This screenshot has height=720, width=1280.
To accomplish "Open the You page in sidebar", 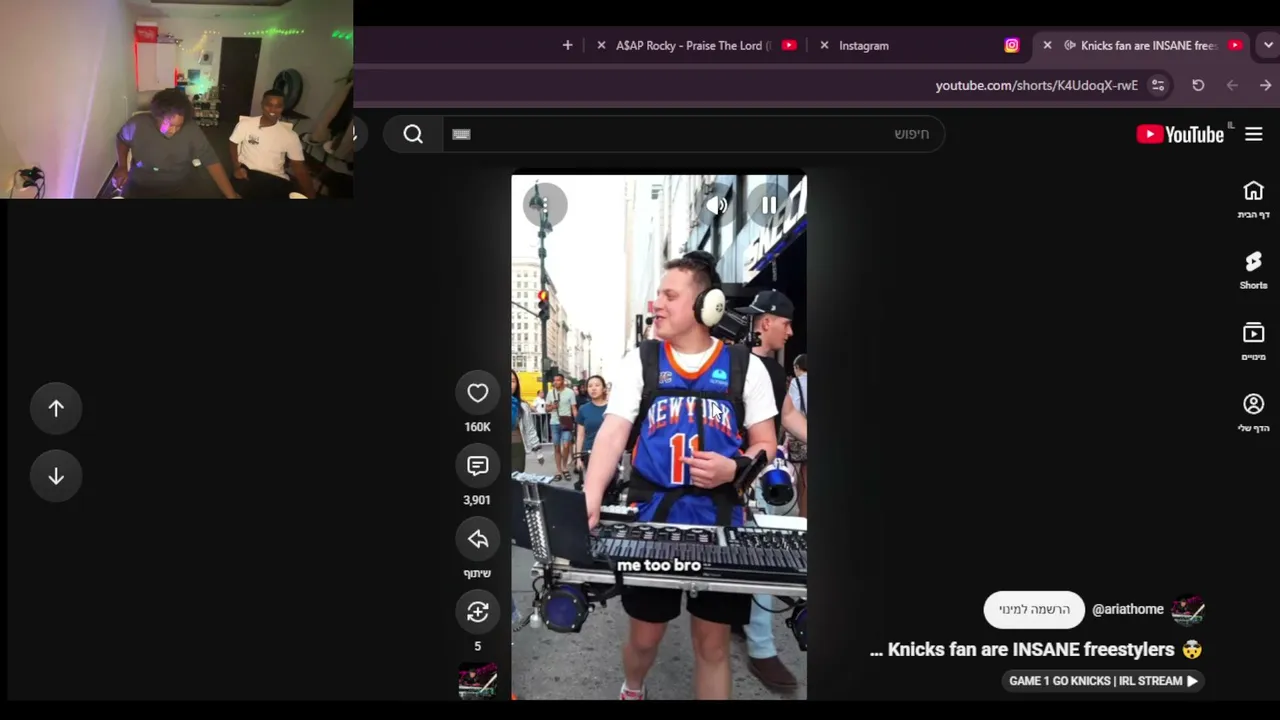I will [x=1254, y=412].
